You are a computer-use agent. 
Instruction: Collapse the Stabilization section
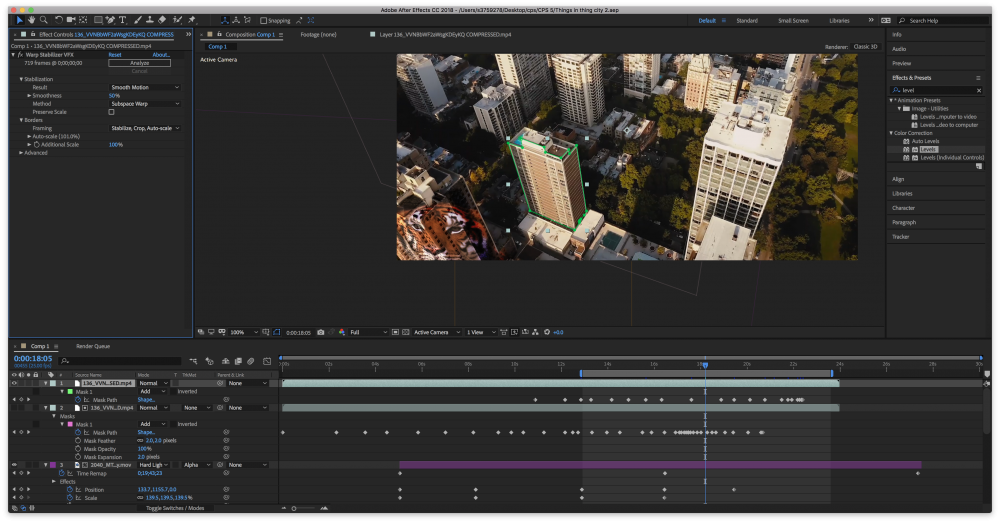(x=21, y=79)
